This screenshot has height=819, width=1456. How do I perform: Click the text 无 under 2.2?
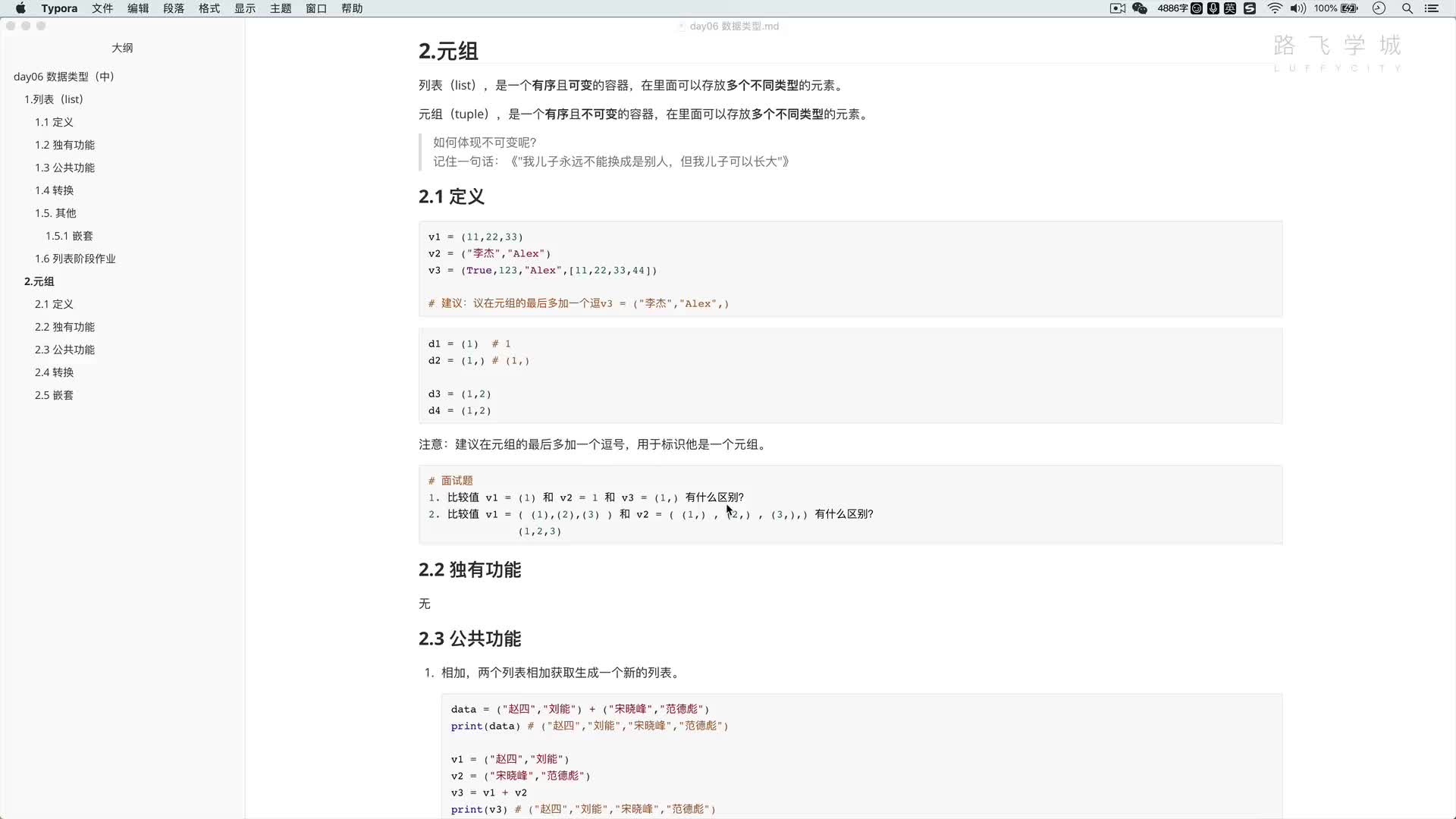click(425, 604)
